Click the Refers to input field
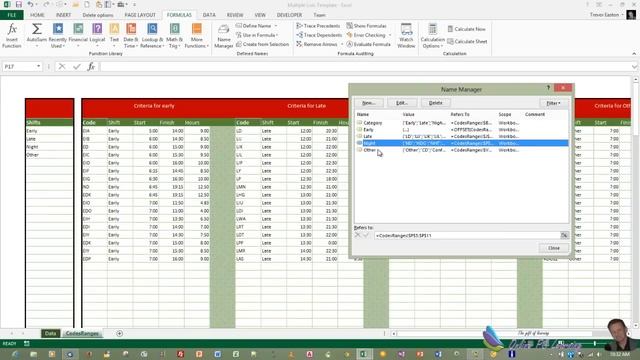The width and height of the screenshot is (640, 360). click(467, 236)
